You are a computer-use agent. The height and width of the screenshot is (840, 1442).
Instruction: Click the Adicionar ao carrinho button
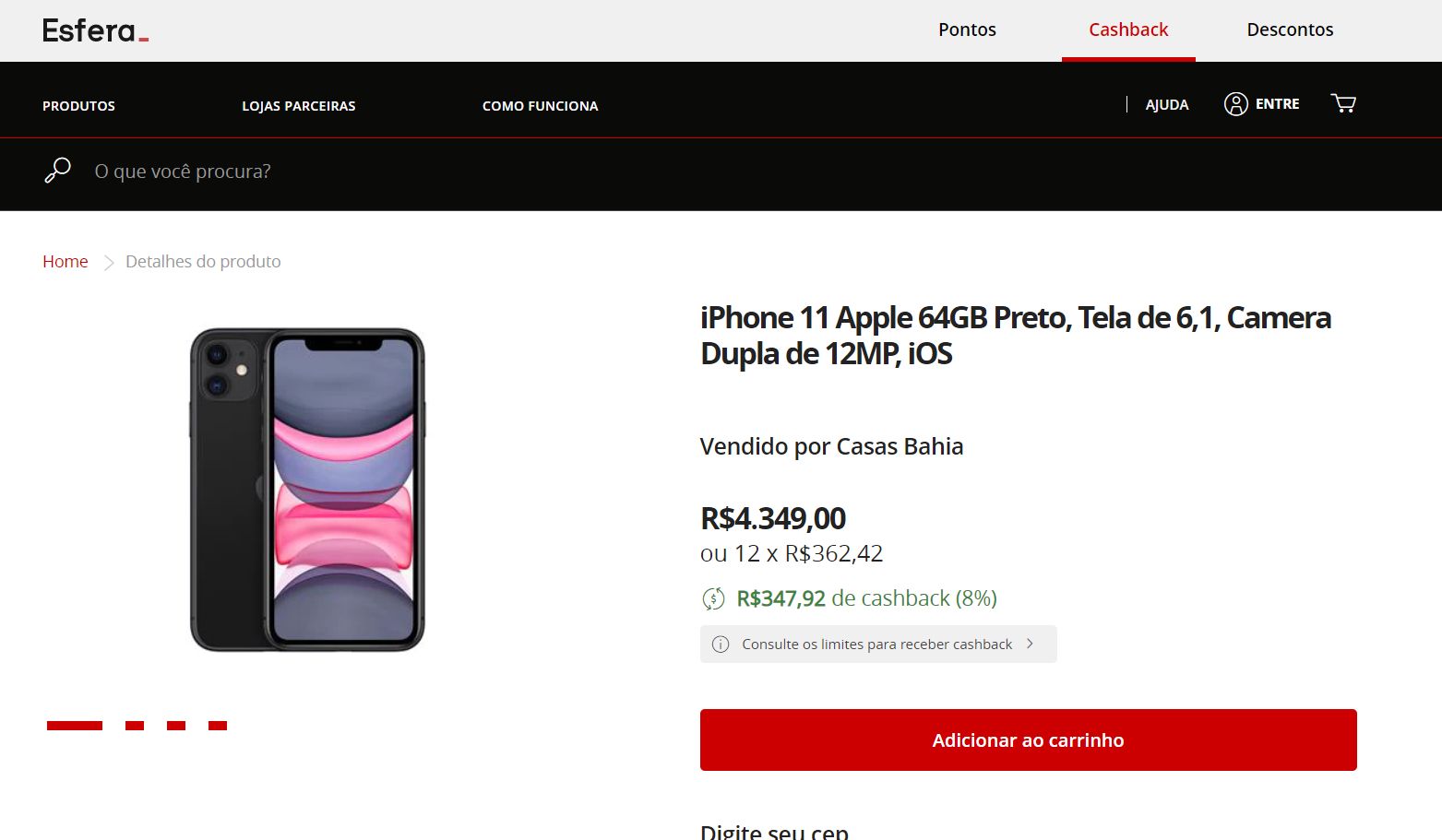1028,739
